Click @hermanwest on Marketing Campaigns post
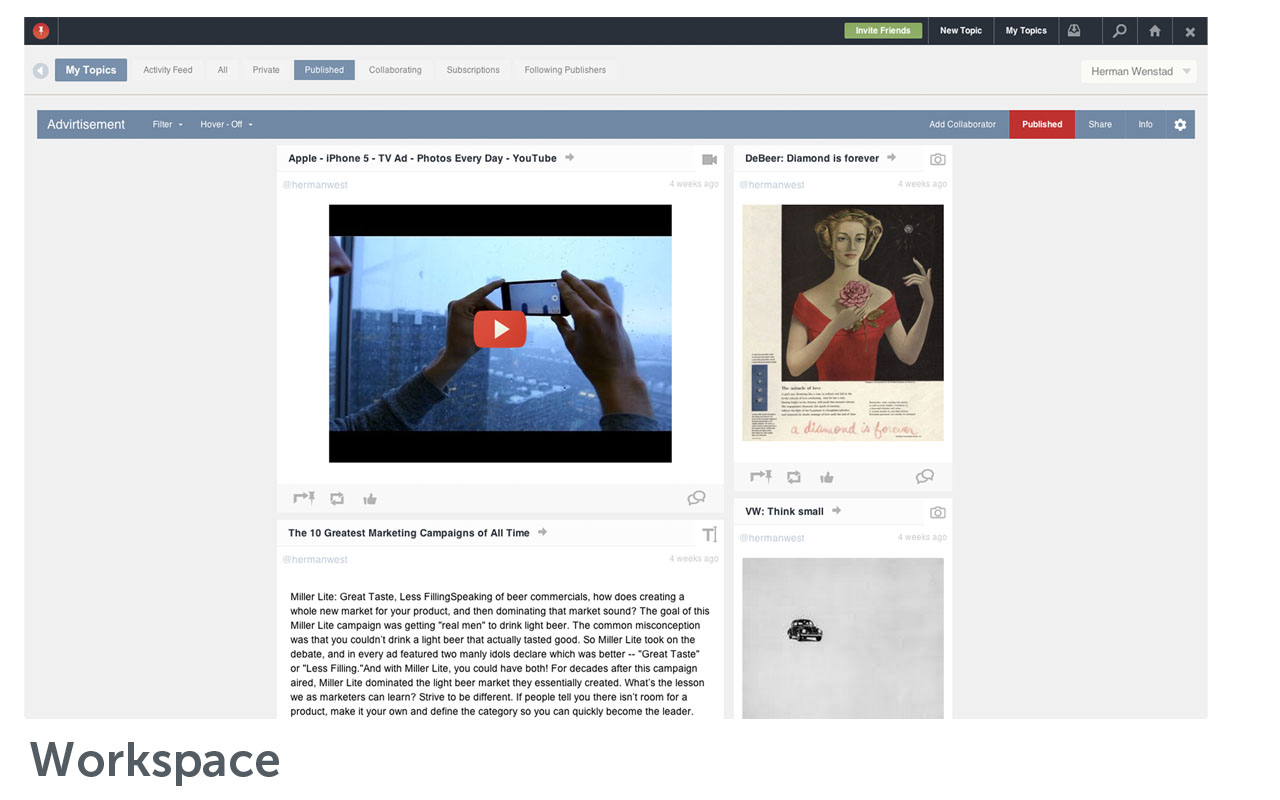The image size is (1280, 800). (x=315, y=560)
